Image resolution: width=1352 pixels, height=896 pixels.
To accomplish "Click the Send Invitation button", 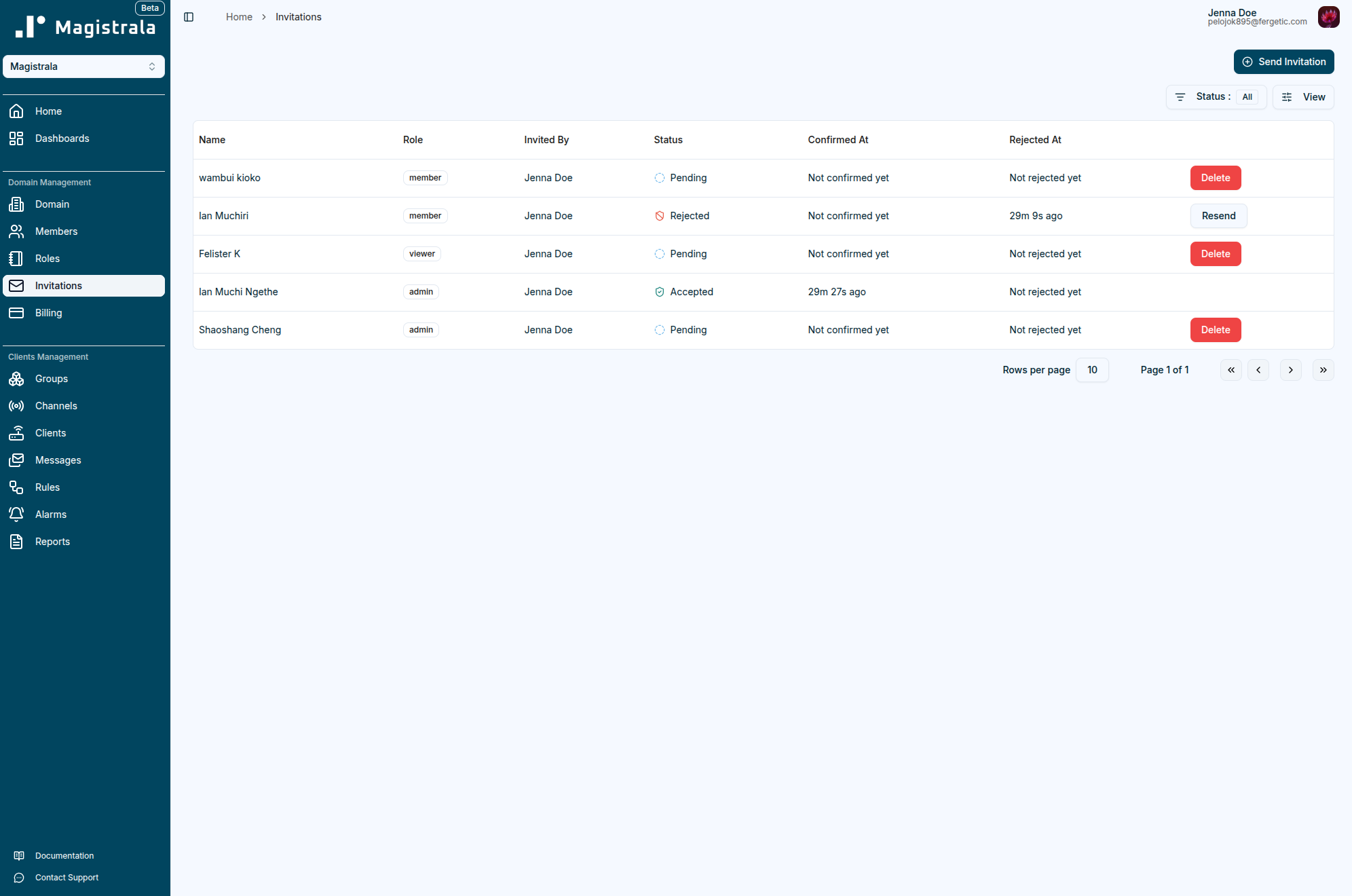I will pyautogui.click(x=1283, y=62).
